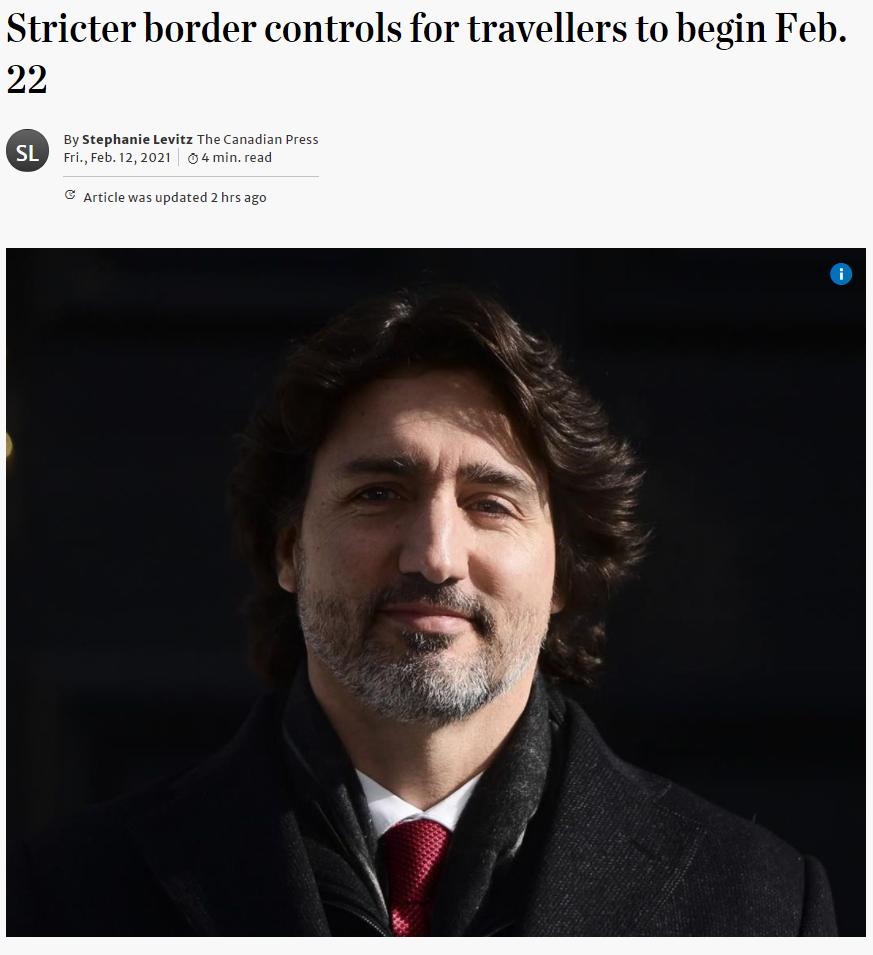Click the clock icon beside read time
This screenshot has height=955, width=873.
click(x=193, y=158)
